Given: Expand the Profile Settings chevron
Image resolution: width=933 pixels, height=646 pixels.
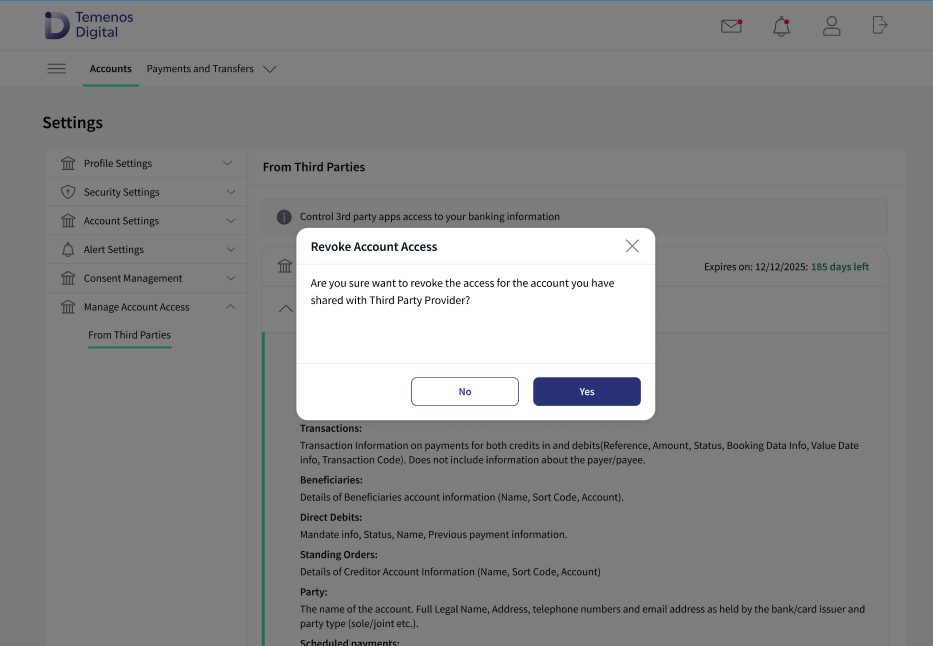Looking at the screenshot, I should 227,163.
